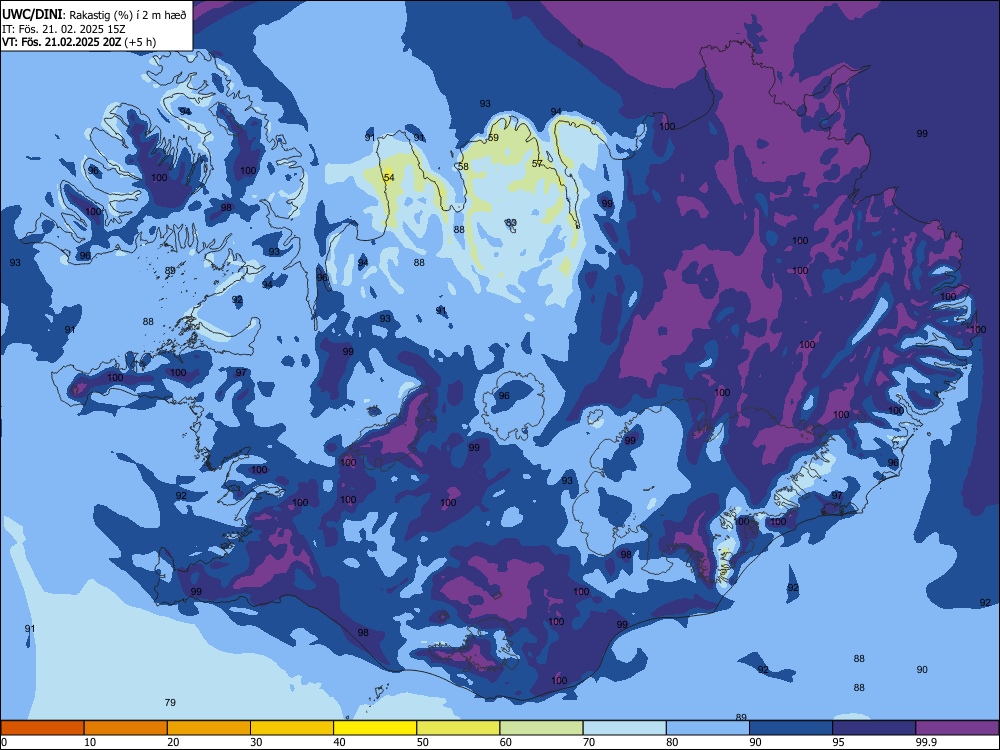Pick the 95–99.9 dark indigo legend swatch

coord(874,728)
